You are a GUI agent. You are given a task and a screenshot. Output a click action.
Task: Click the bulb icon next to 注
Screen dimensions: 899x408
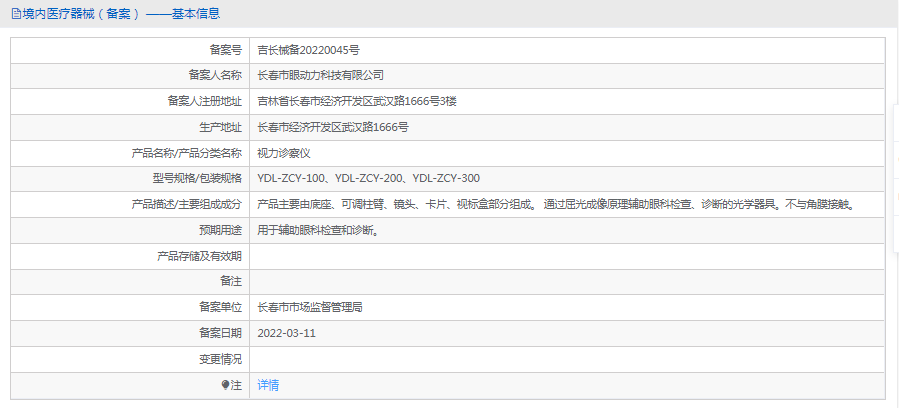225,385
